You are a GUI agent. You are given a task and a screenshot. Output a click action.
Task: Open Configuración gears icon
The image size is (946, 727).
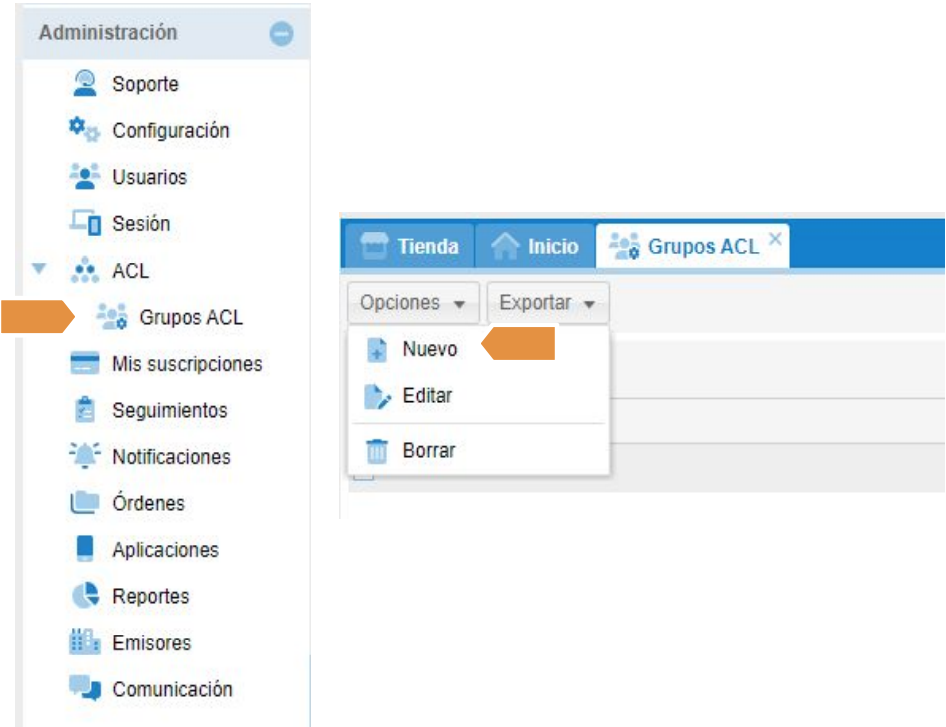(x=84, y=130)
